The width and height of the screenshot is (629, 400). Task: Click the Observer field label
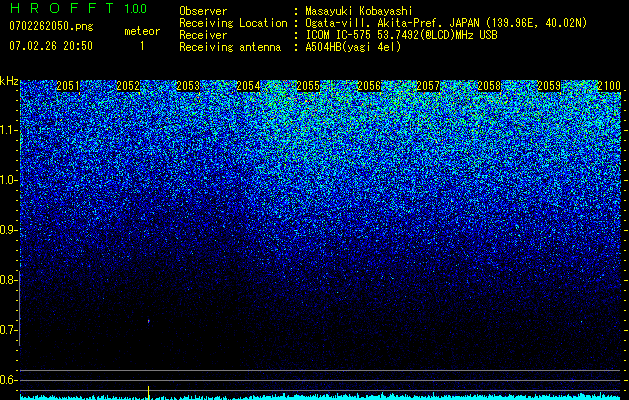coord(203,11)
